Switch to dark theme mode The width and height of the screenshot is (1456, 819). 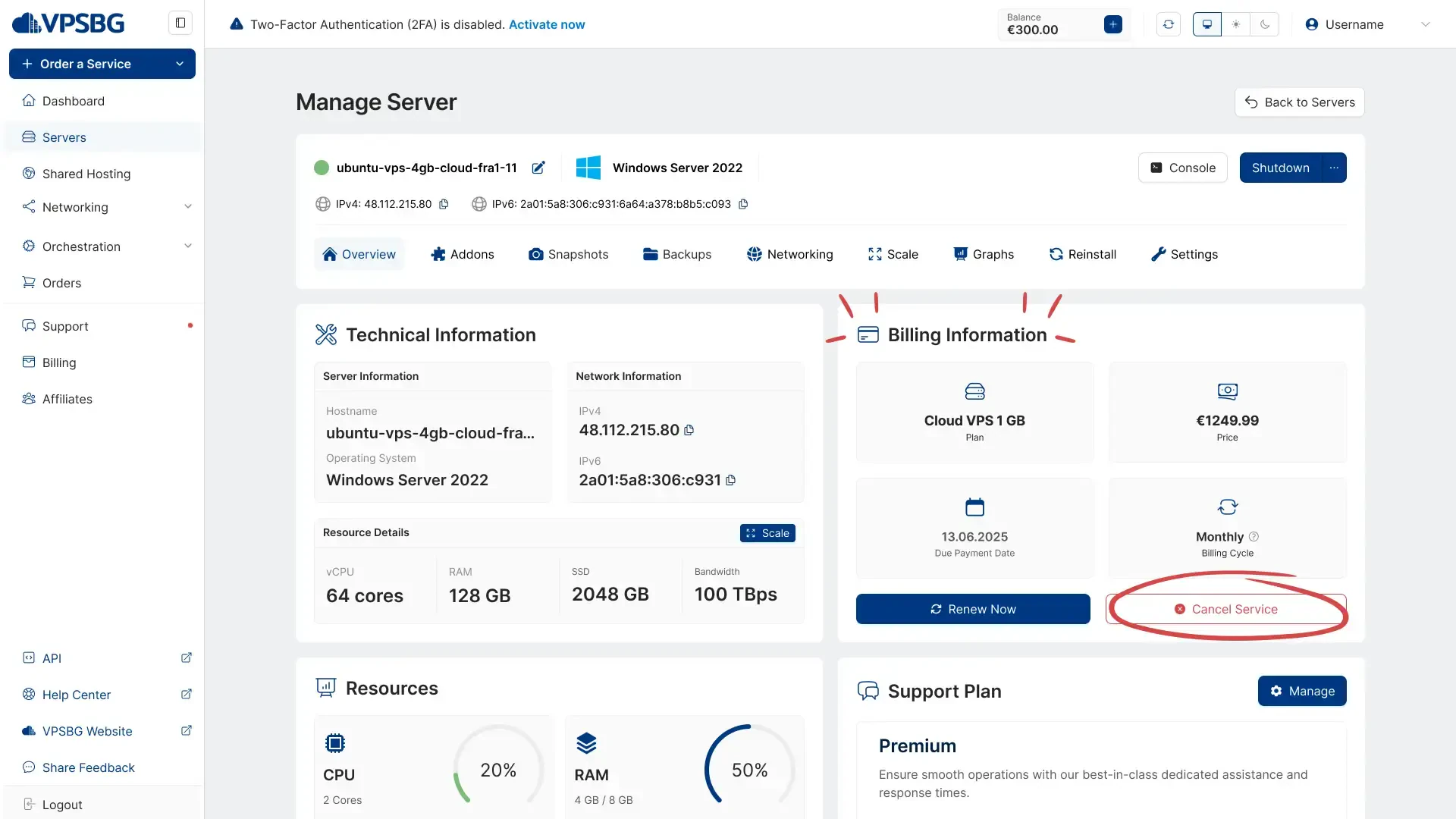pos(1265,24)
